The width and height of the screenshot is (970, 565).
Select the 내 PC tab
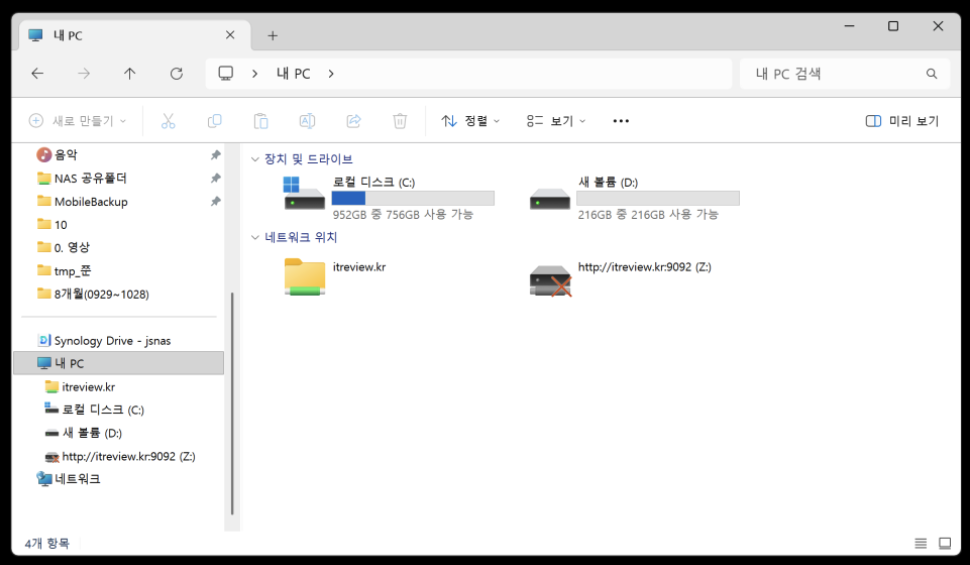coord(120,35)
